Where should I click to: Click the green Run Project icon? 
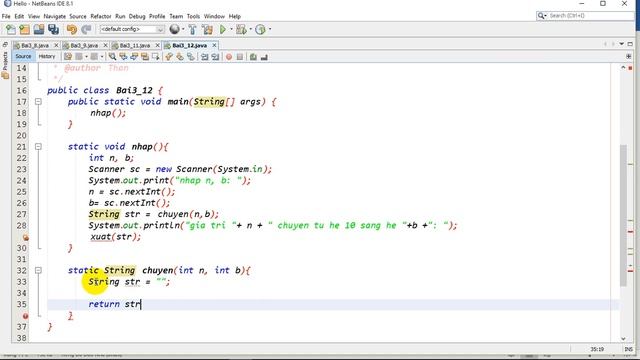point(223,29)
